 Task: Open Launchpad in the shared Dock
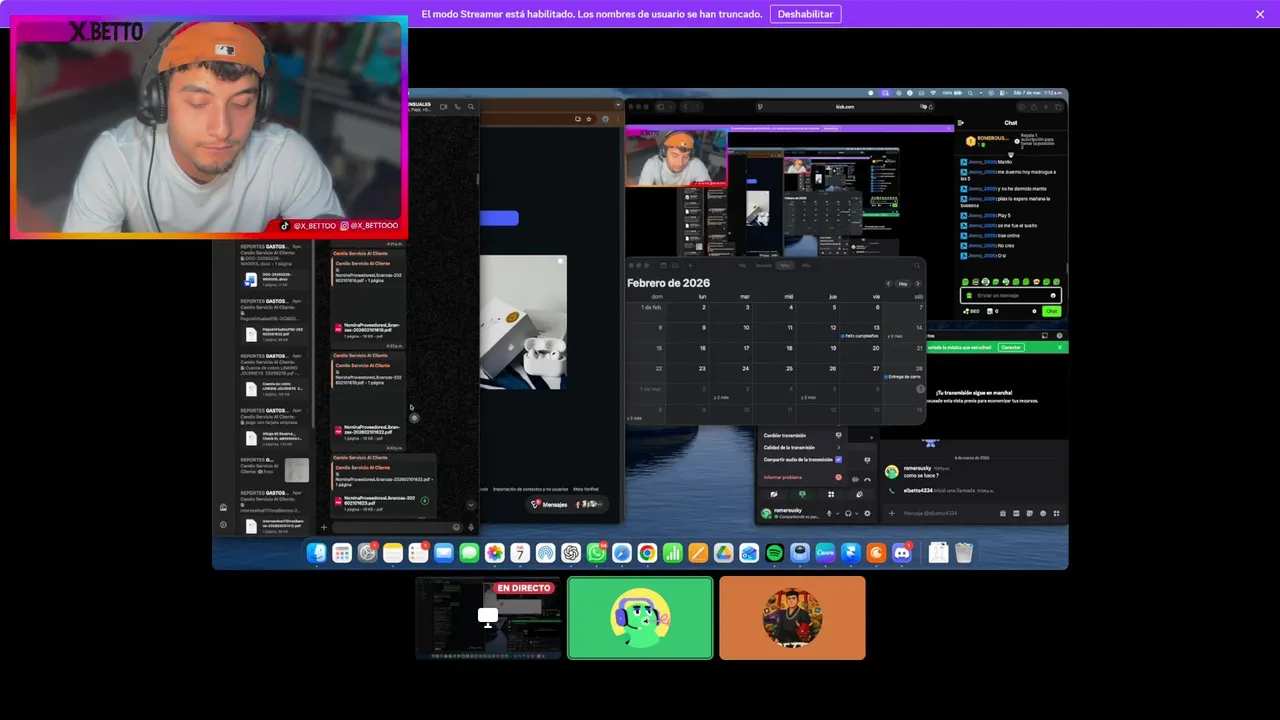(x=341, y=553)
